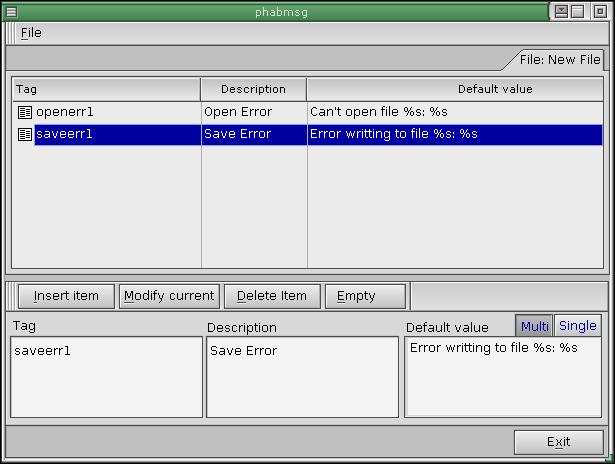Focus the Tag text field containing saveerr1
The height and width of the screenshot is (464, 615).
(x=106, y=377)
